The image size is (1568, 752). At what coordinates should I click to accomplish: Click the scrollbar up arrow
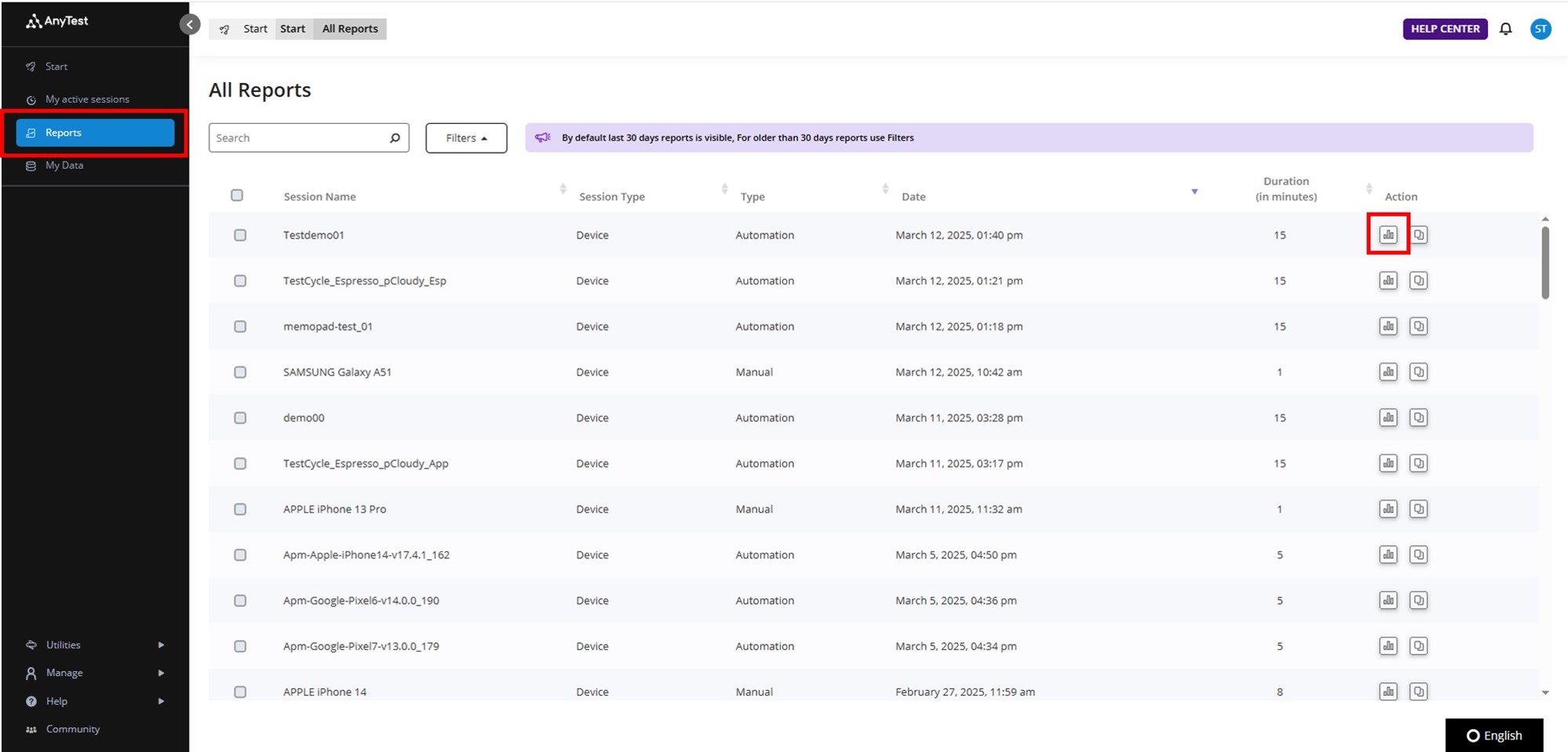pyautogui.click(x=1545, y=219)
